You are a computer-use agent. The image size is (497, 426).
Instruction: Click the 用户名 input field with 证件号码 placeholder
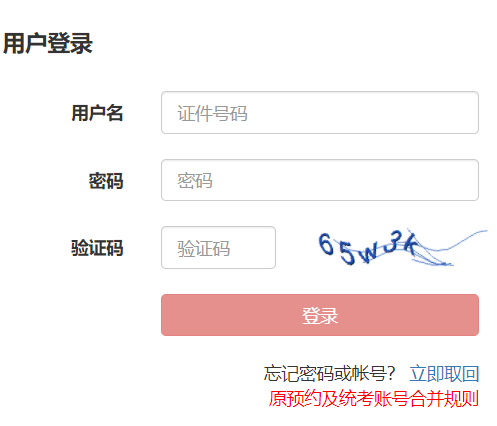pos(320,113)
